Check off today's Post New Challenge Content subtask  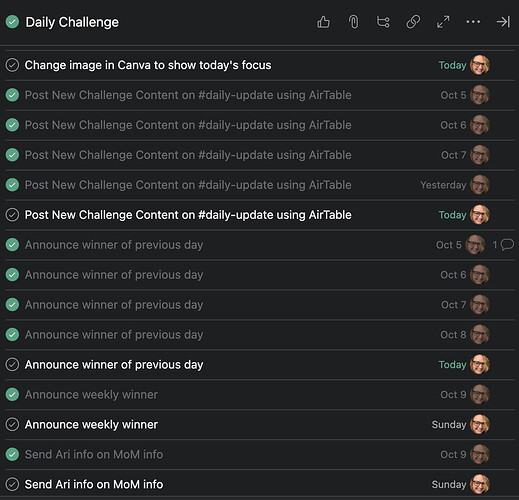(x=12, y=215)
